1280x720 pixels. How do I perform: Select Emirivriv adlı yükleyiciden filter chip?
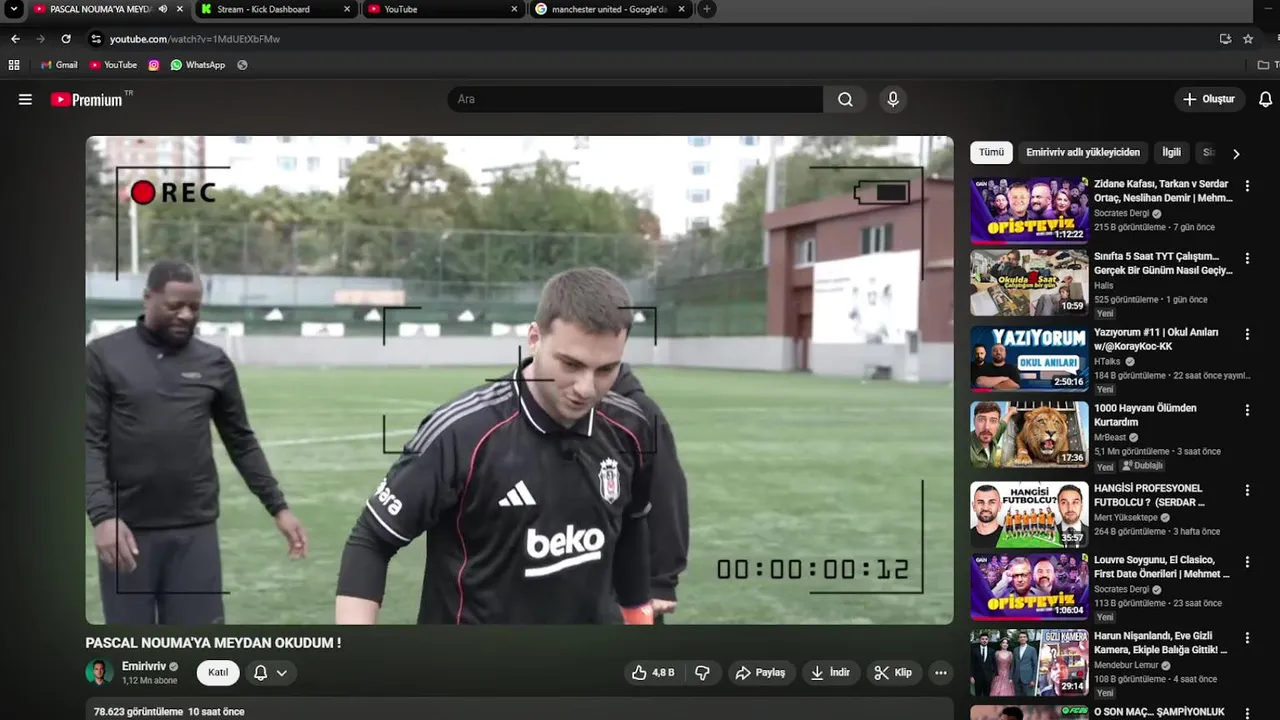(x=1083, y=153)
